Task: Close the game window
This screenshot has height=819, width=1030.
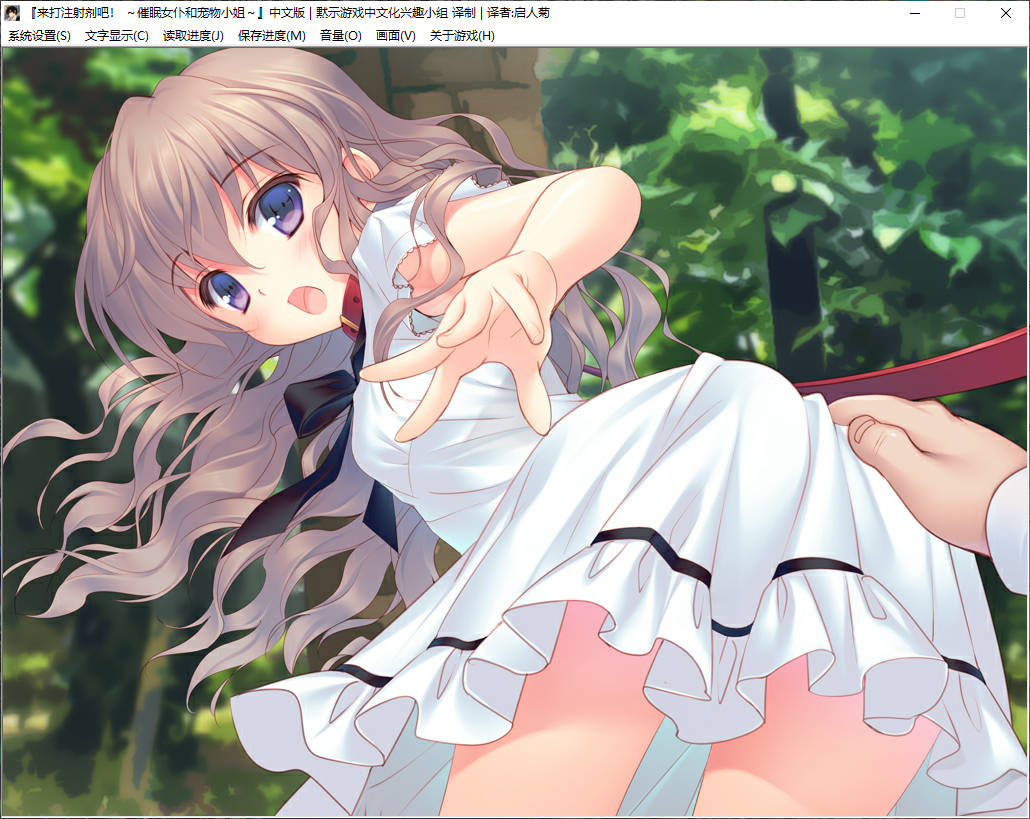Action: click(1006, 13)
